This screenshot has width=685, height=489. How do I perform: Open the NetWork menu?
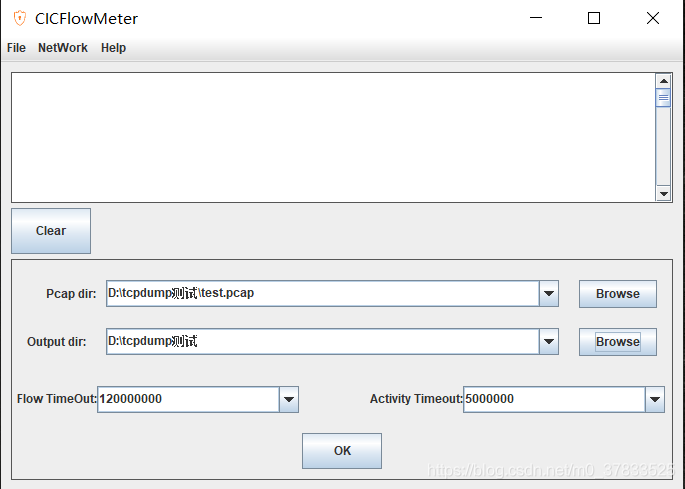63,48
